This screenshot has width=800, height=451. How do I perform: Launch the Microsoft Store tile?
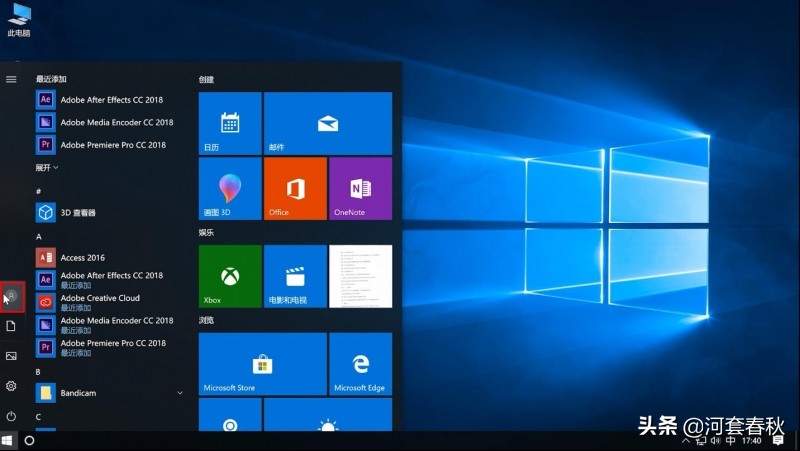pos(262,364)
